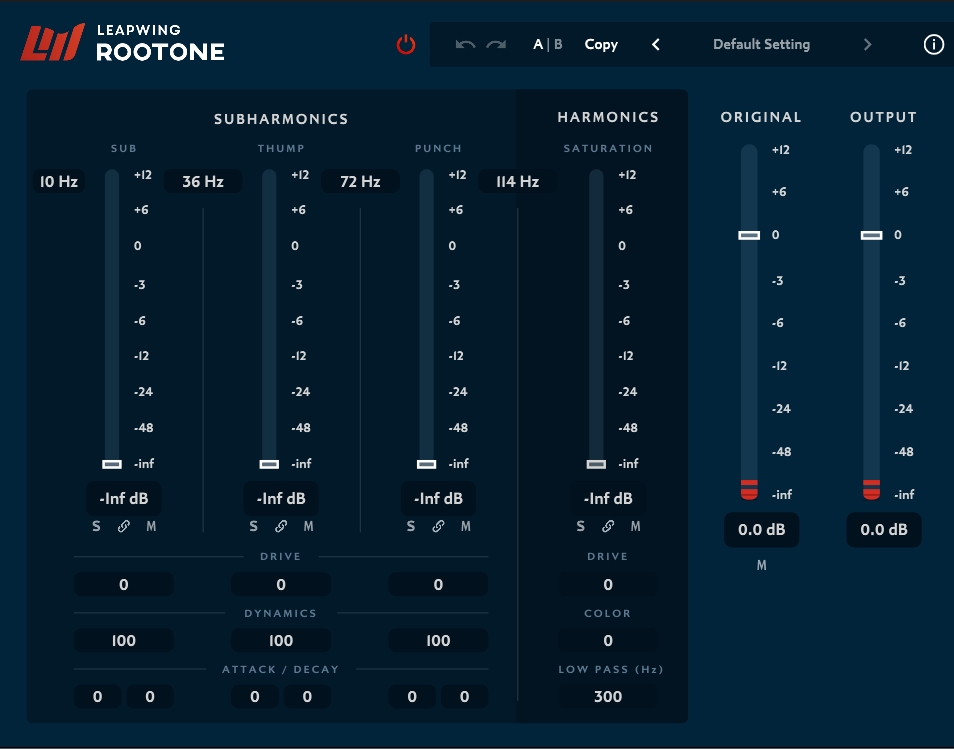Solo the Saturation band

pos(580,526)
